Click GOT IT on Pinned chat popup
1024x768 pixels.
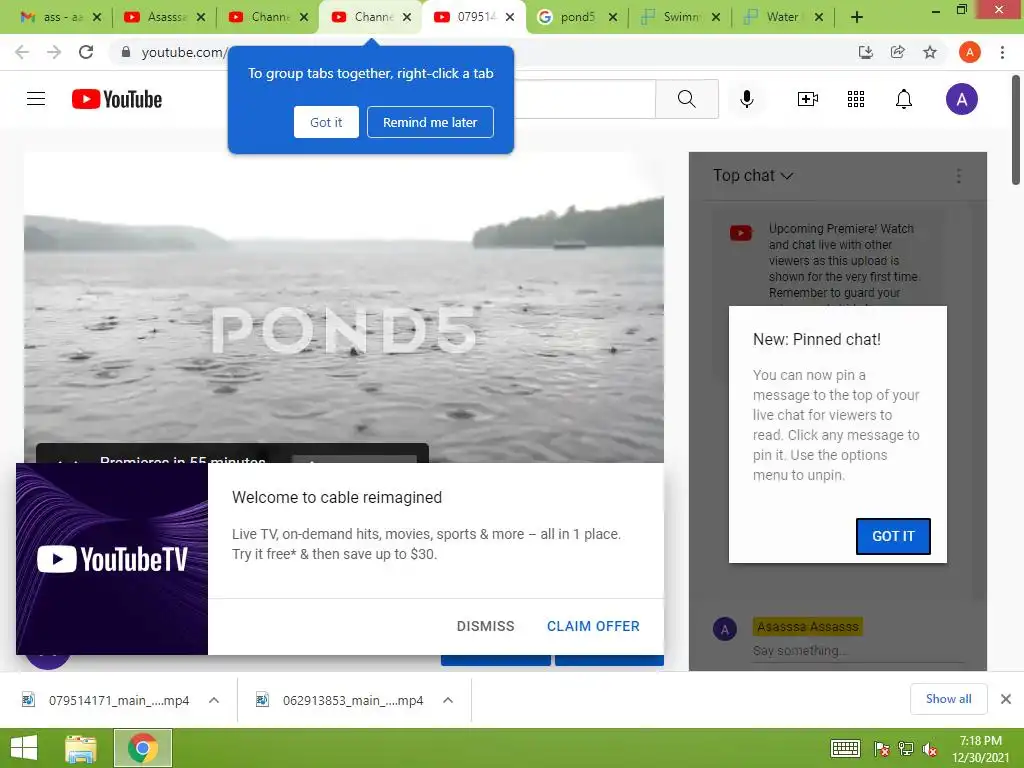click(893, 536)
